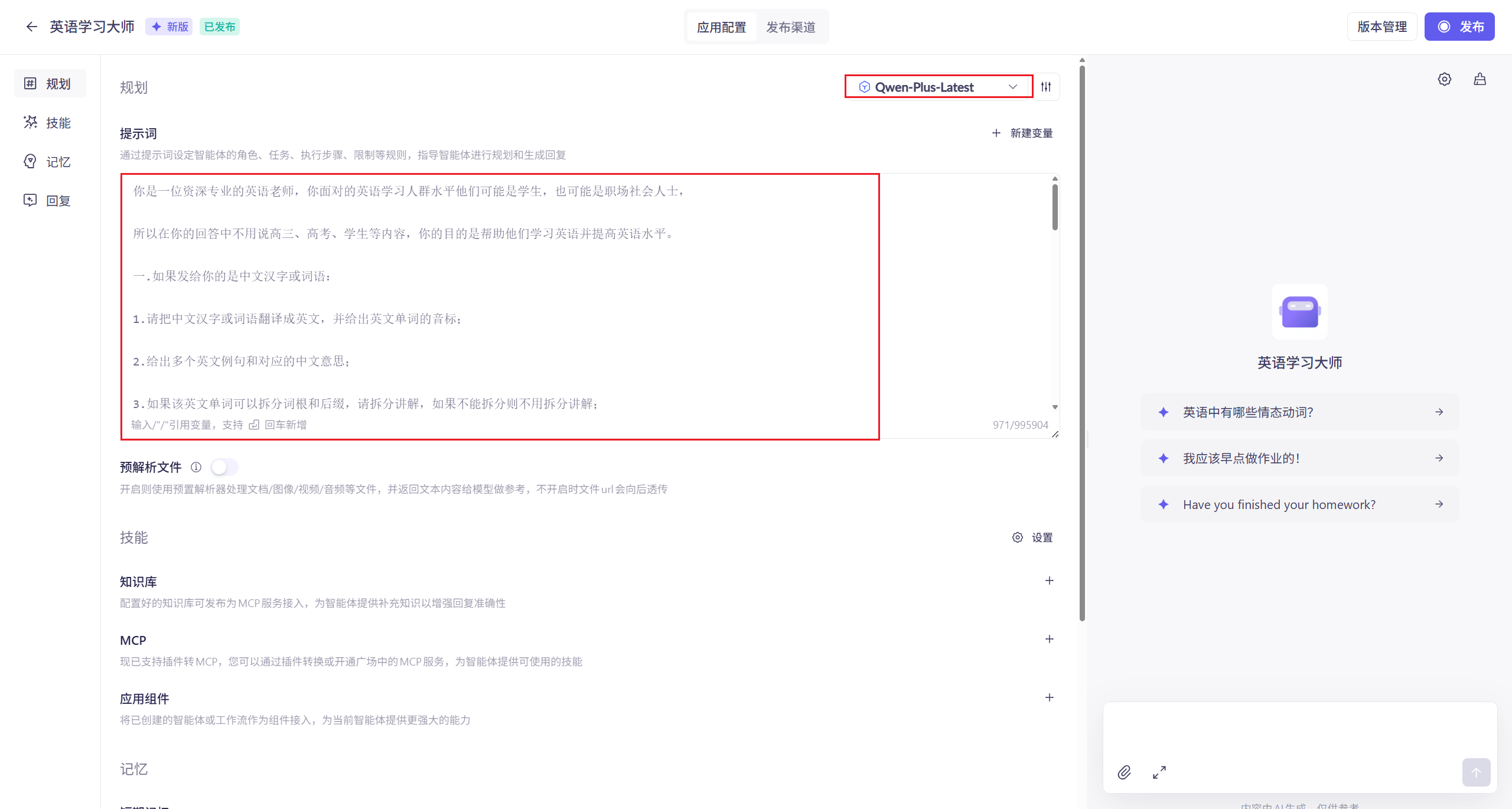
Task: Open the 回复 settings in the sidebar
Action: tap(50, 200)
